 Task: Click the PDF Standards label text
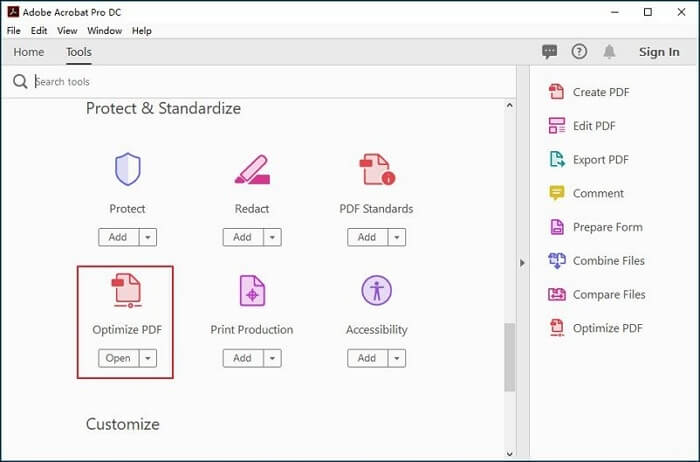coord(376,208)
